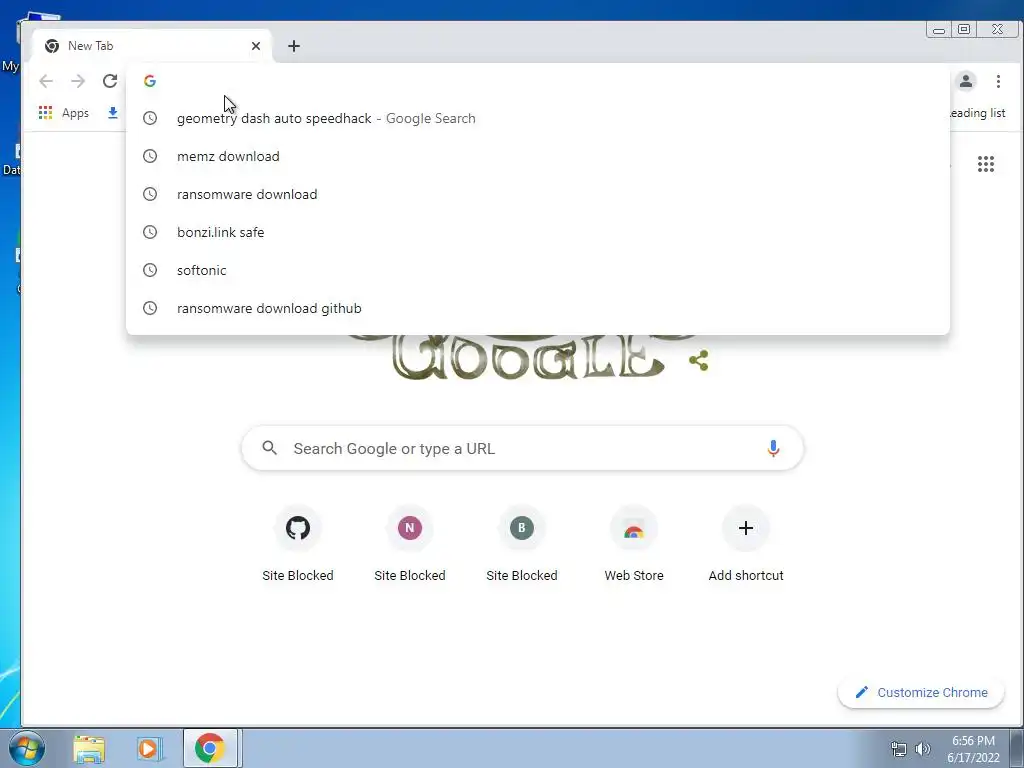Image resolution: width=1024 pixels, height=768 pixels.
Task: Open the Windows Start menu
Action: 26,748
